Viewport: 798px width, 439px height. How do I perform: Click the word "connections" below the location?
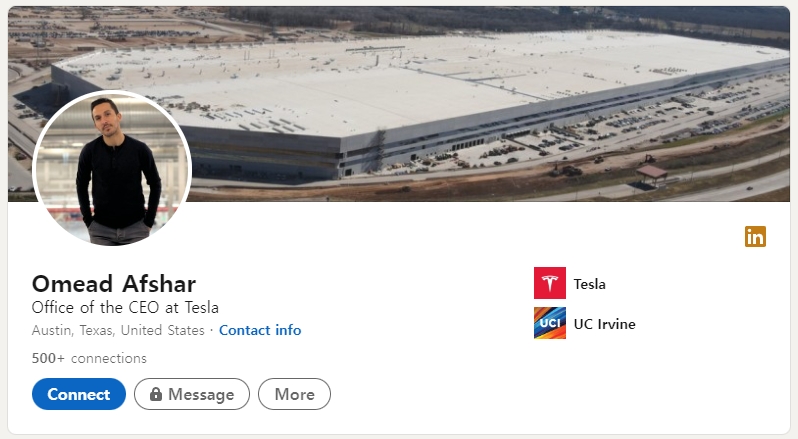point(109,358)
